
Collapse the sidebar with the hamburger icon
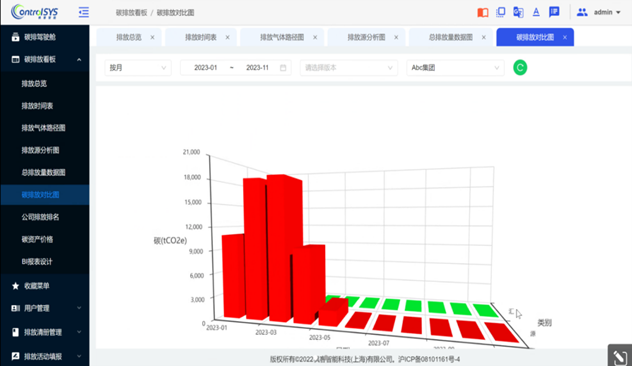(84, 12)
